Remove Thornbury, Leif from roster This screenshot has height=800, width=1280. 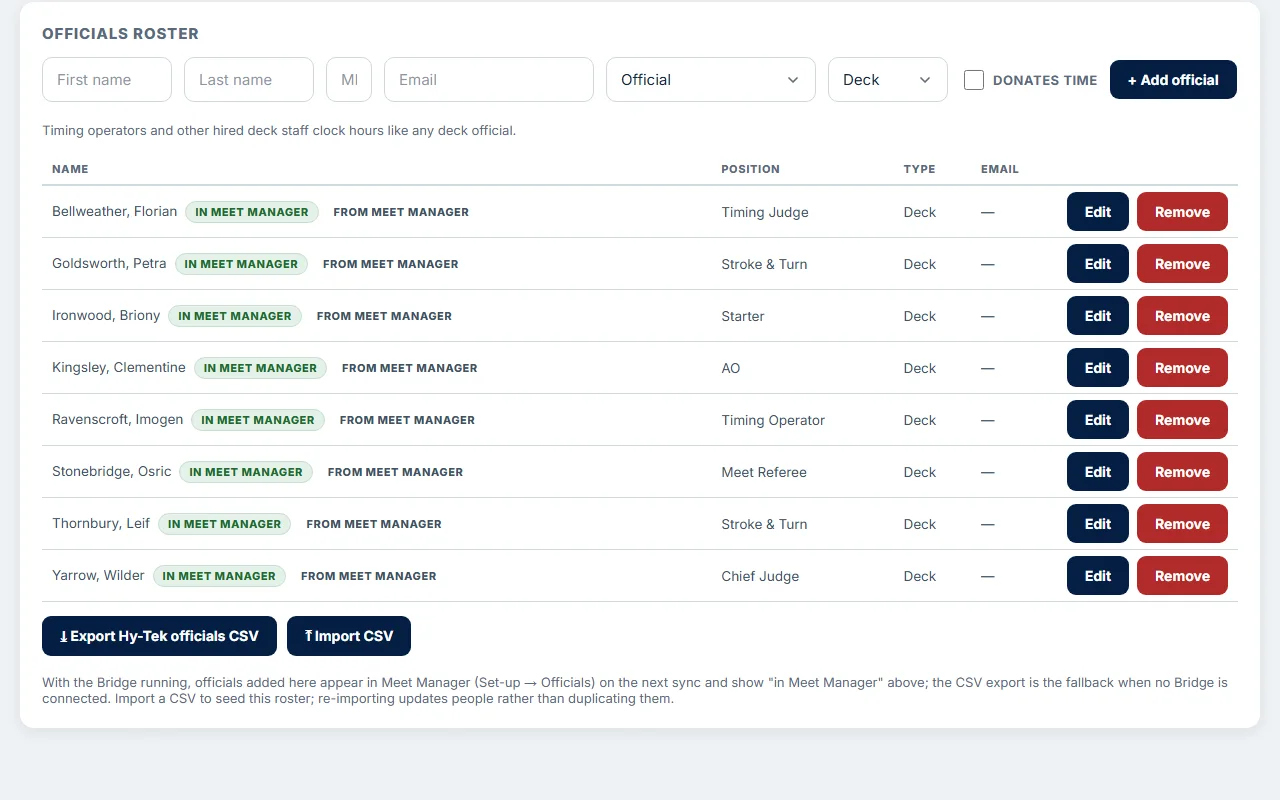(x=1182, y=524)
